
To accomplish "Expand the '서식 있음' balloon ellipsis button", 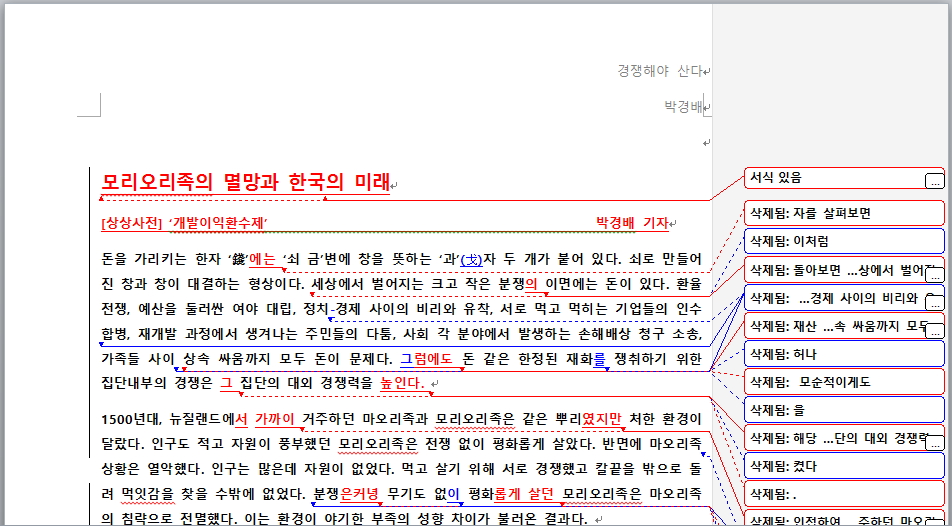I will pos(934,181).
